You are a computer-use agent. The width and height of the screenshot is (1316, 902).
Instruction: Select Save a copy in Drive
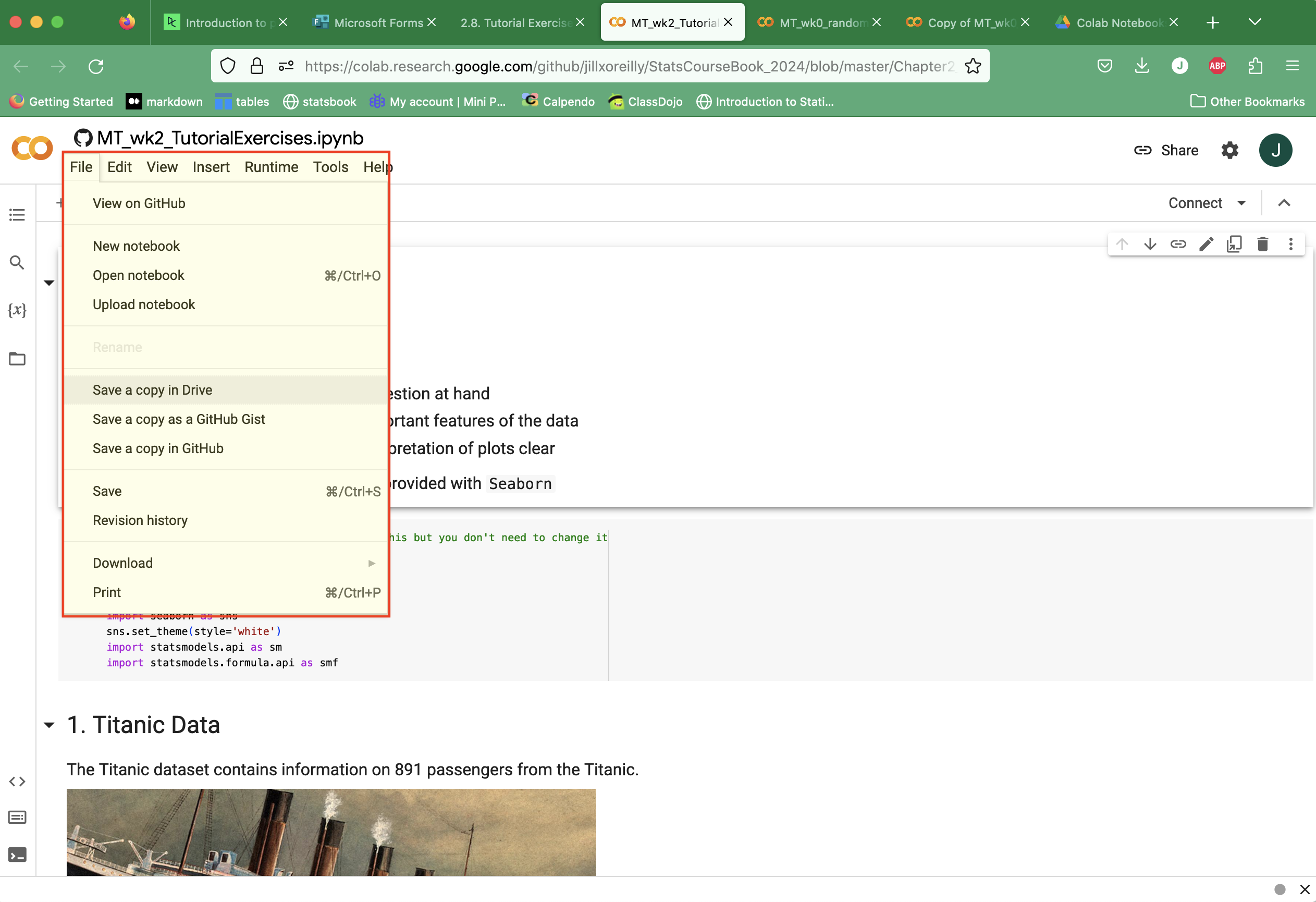[152, 390]
